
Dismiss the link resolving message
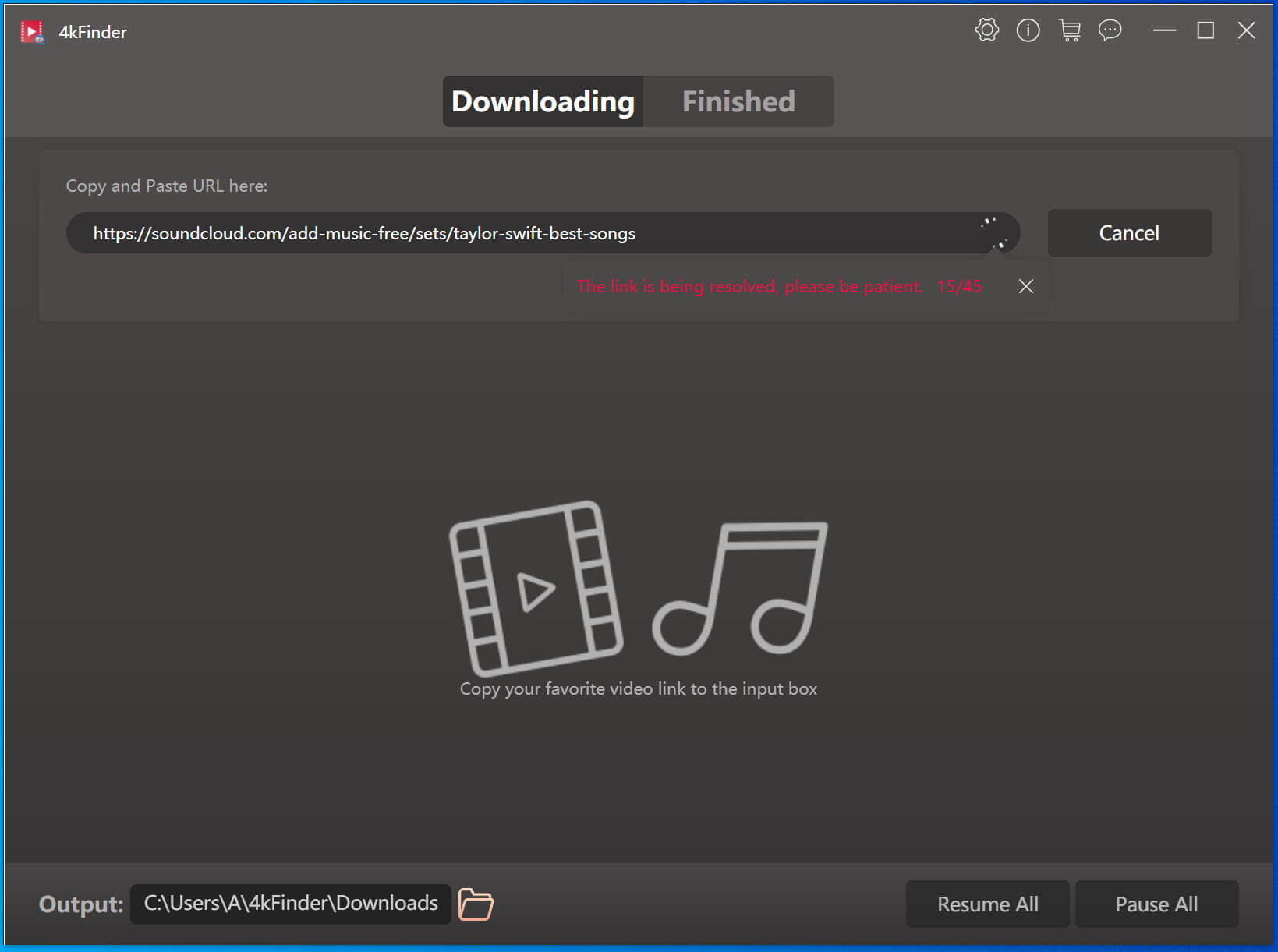click(x=1026, y=287)
